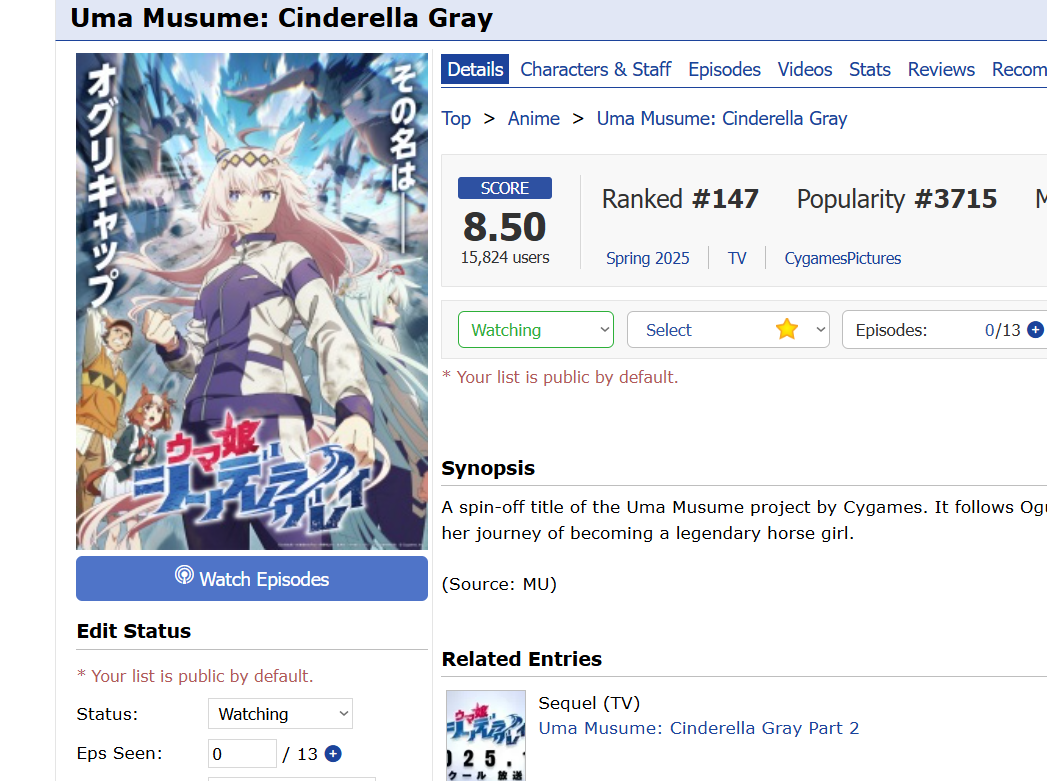Open the Episodes tab
This screenshot has width=1047, height=781.
click(x=724, y=69)
